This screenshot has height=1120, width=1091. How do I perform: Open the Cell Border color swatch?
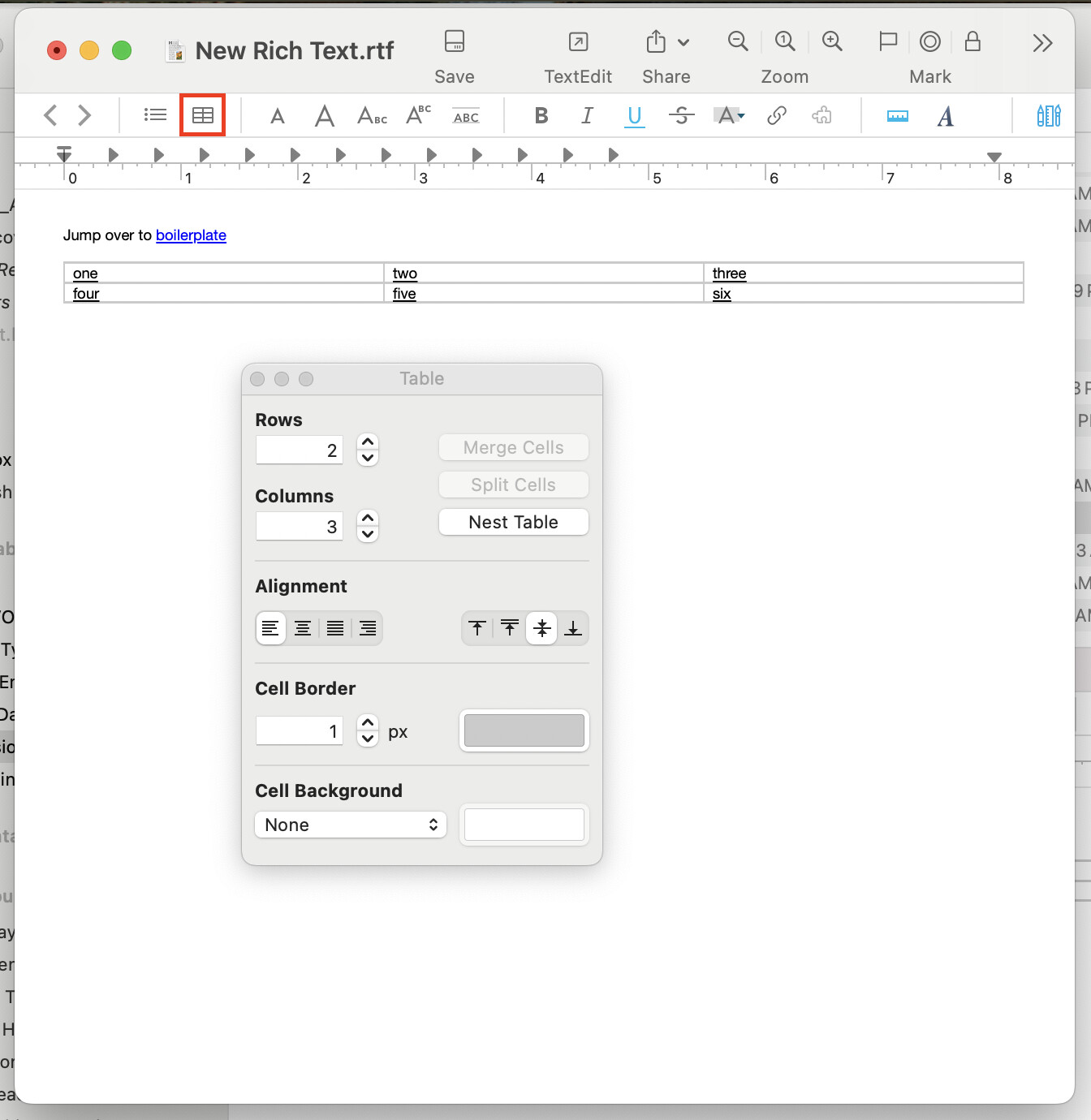524,730
